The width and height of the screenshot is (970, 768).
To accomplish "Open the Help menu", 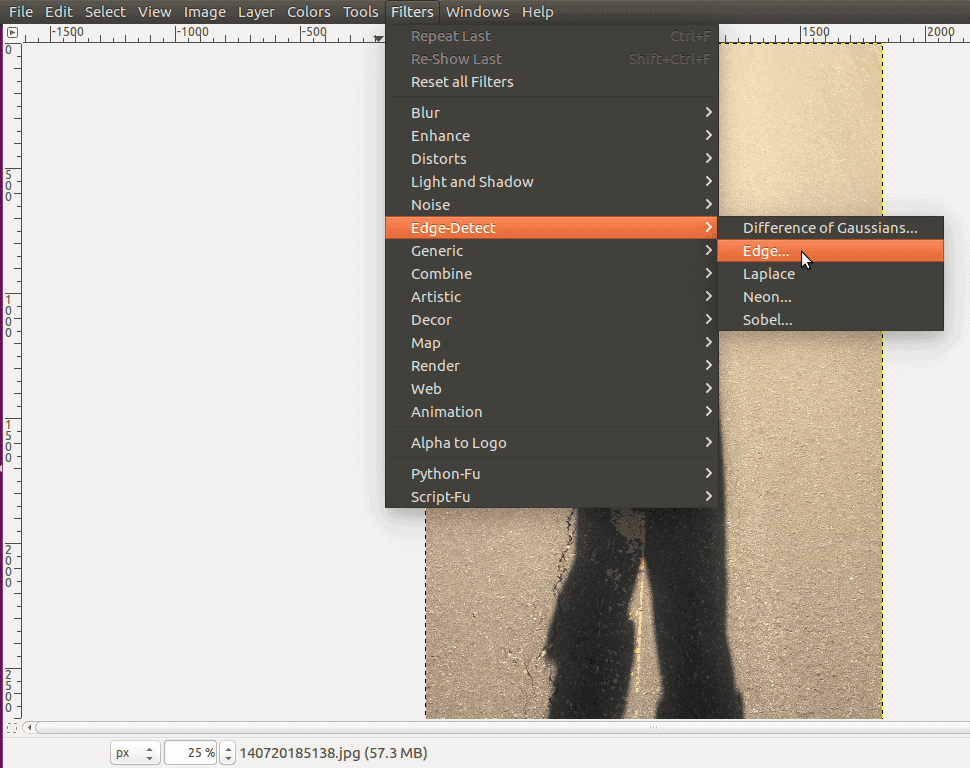I will (538, 12).
